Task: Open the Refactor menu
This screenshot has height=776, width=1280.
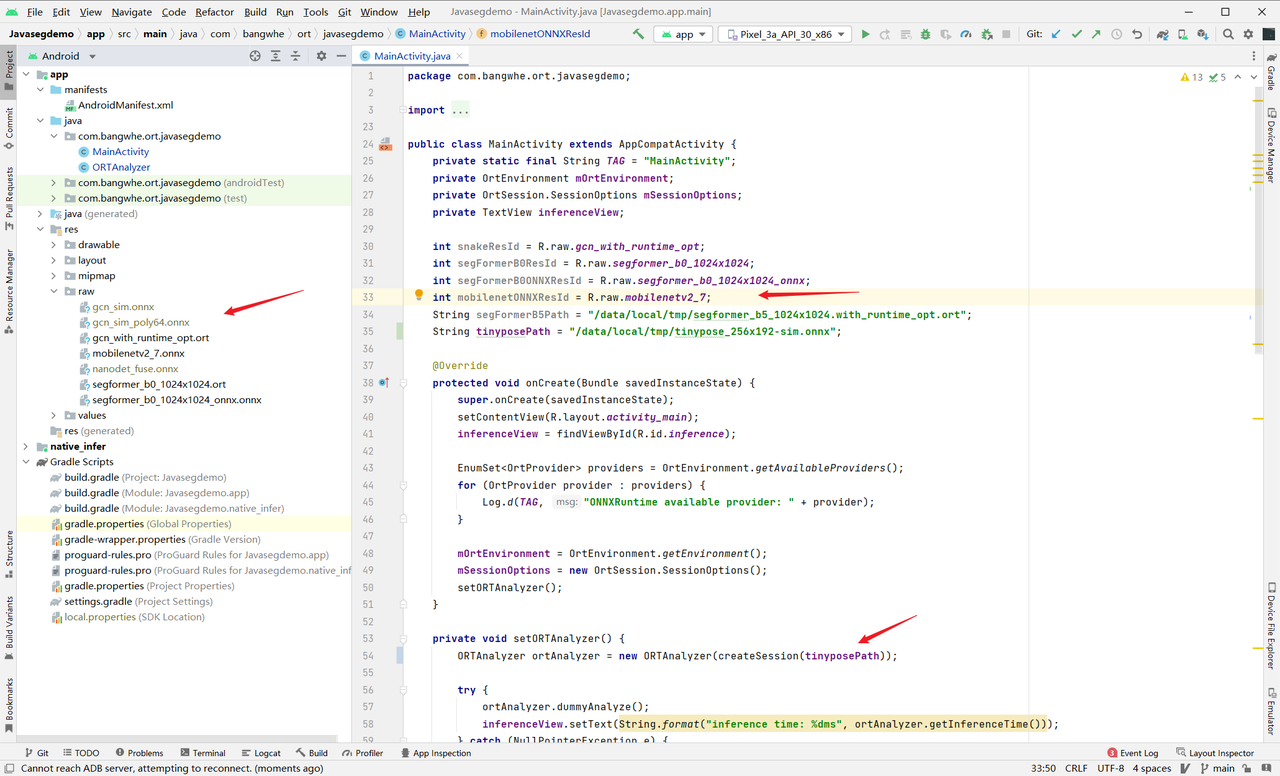Action: pyautogui.click(x=214, y=12)
